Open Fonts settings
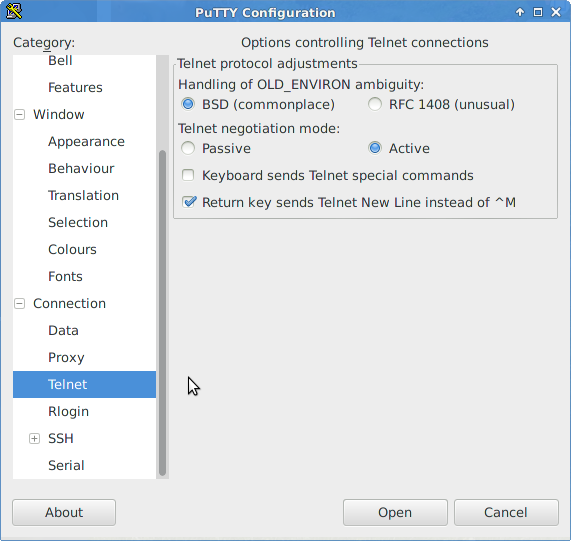 65,277
